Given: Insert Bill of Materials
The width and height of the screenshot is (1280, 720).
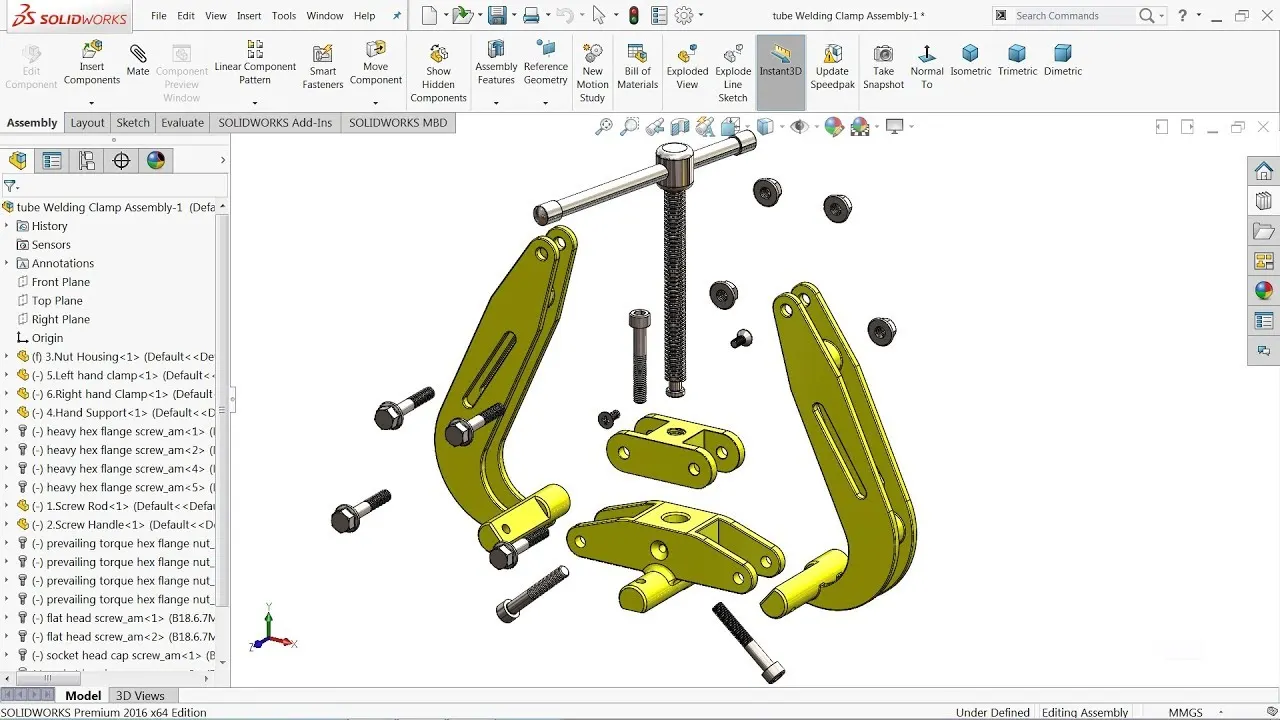Looking at the screenshot, I should coord(637,67).
